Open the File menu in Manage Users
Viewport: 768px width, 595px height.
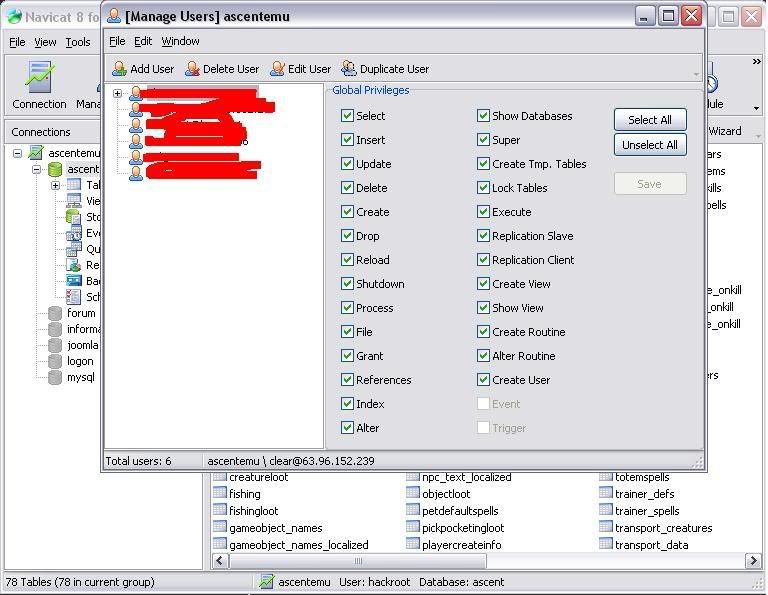tap(117, 41)
